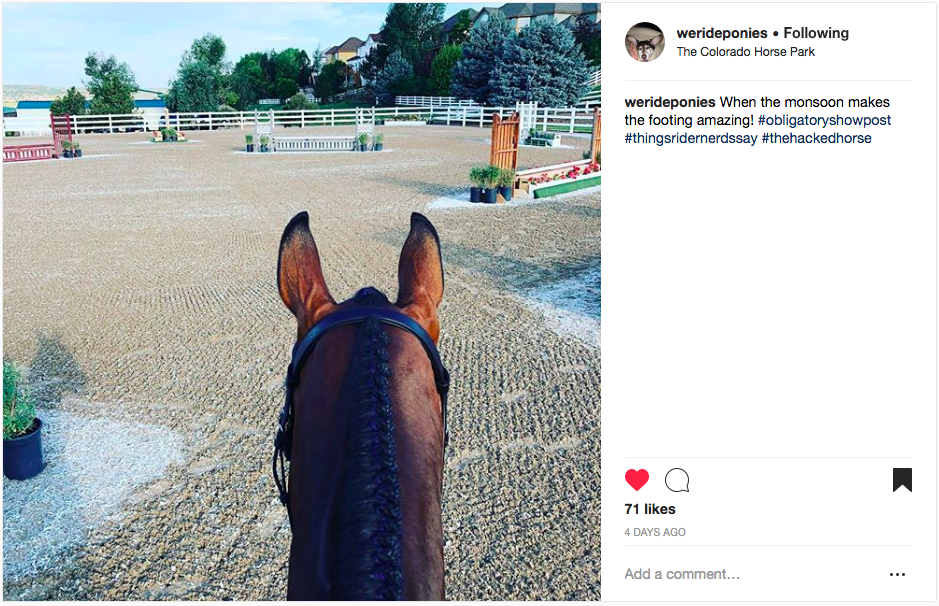Screen dimensions: 939x606
Task: View the 71 likes list
Action: 650,509
